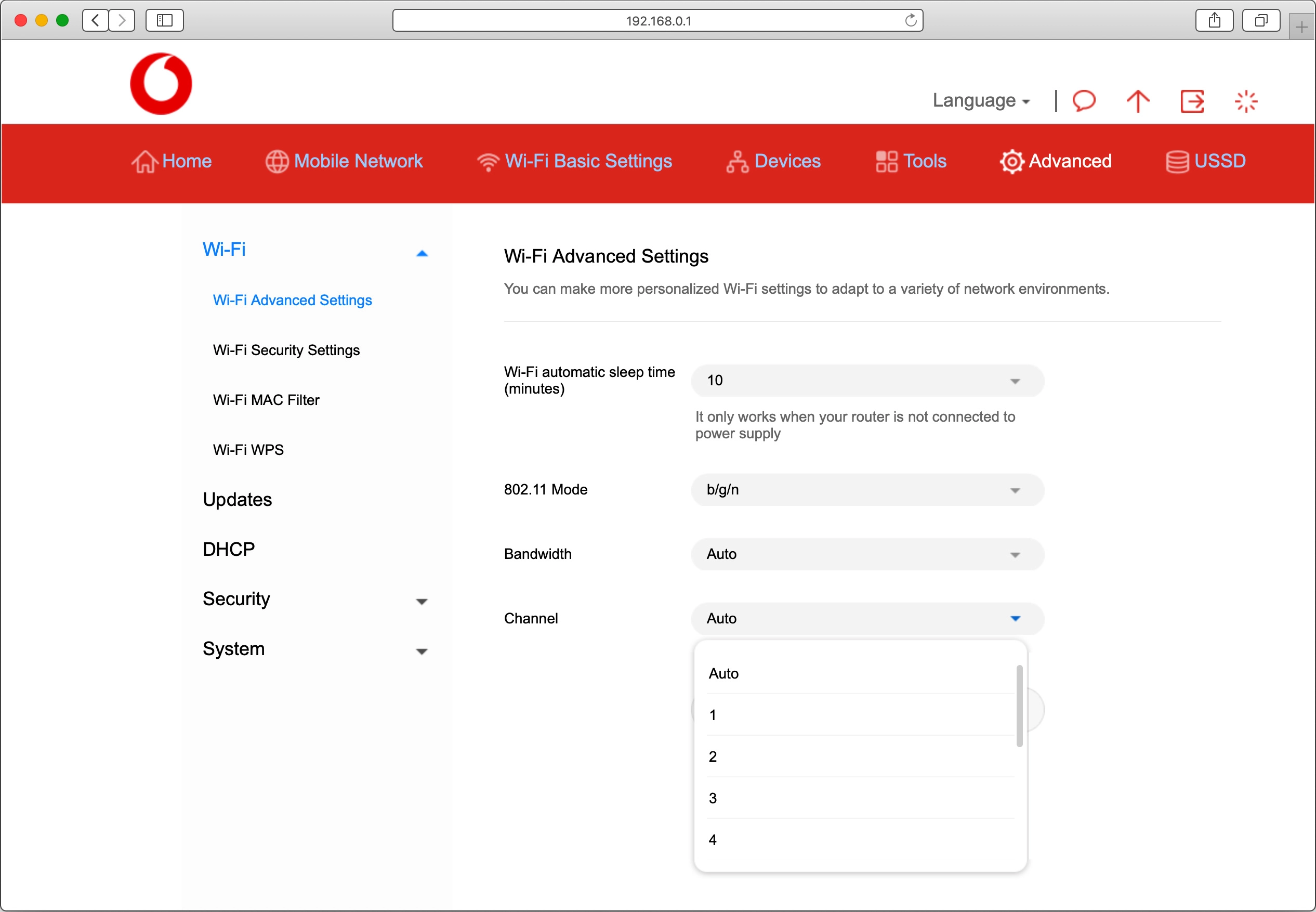The height and width of the screenshot is (912, 1316).
Task: Open the SMS message bubble icon
Action: pos(1084,101)
